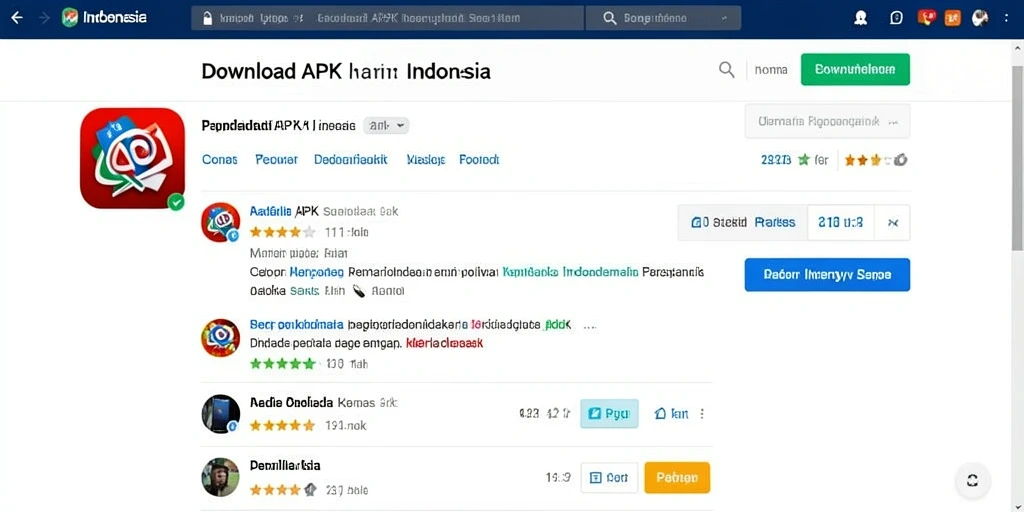Viewport: 1024px width, 512px height.
Task: Click the orange star rating near the tabs
Action: (875, 160)
